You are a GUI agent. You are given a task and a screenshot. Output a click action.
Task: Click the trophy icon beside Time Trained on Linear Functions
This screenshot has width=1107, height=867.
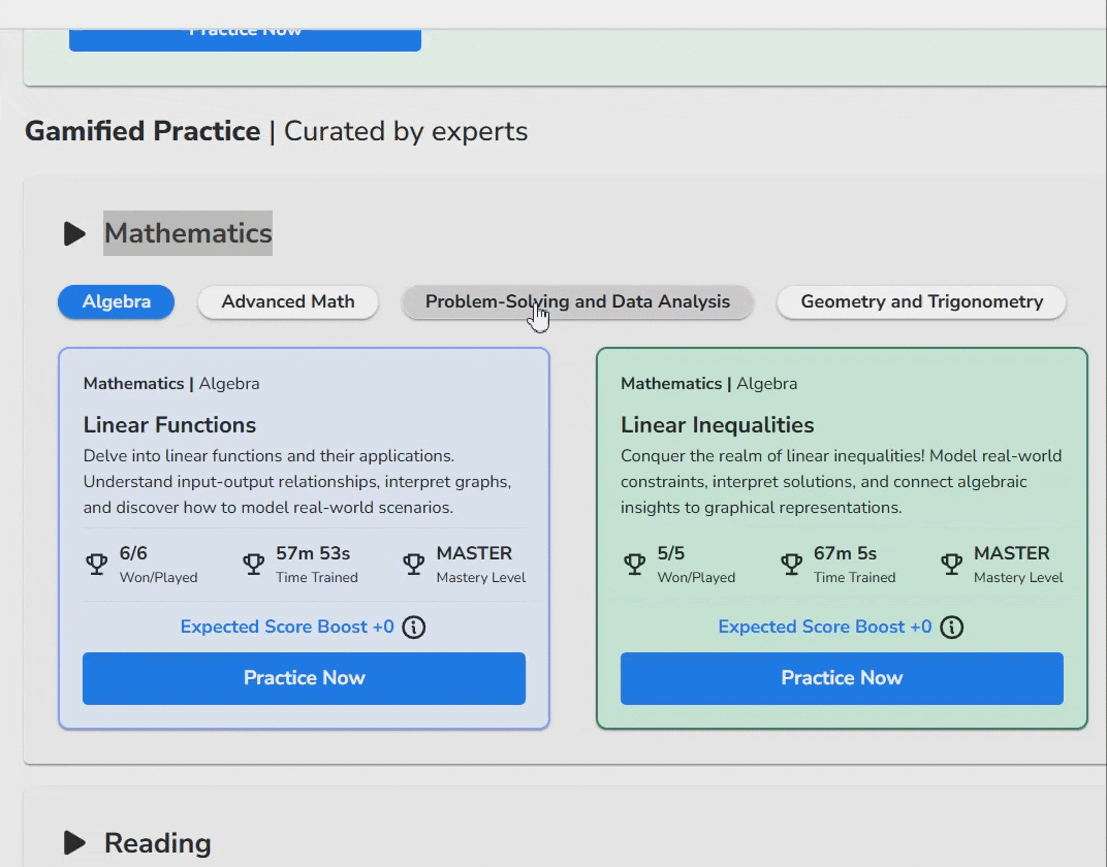(x=253, y=564)
